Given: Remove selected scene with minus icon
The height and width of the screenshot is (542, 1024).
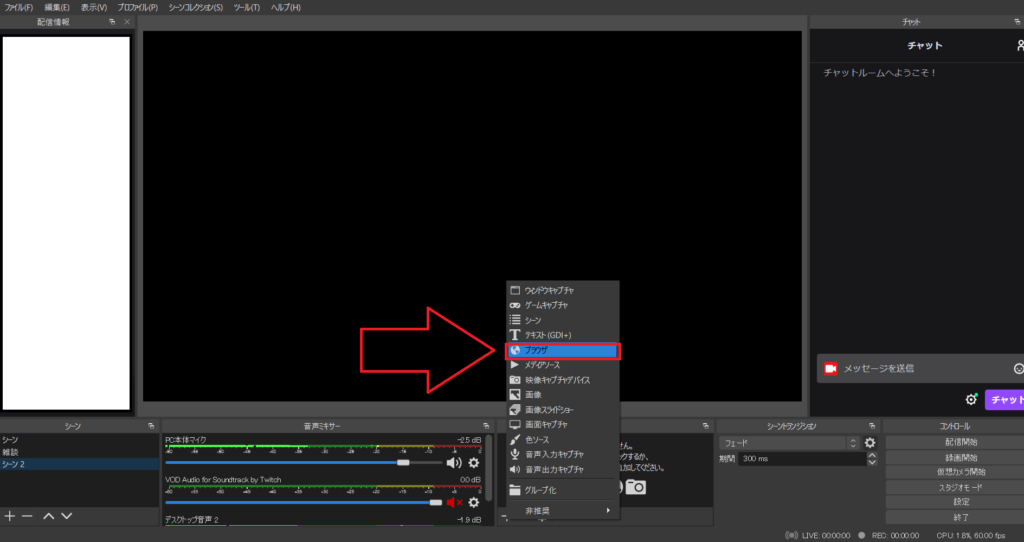Looking at the screenshot, I should point(27,516).
